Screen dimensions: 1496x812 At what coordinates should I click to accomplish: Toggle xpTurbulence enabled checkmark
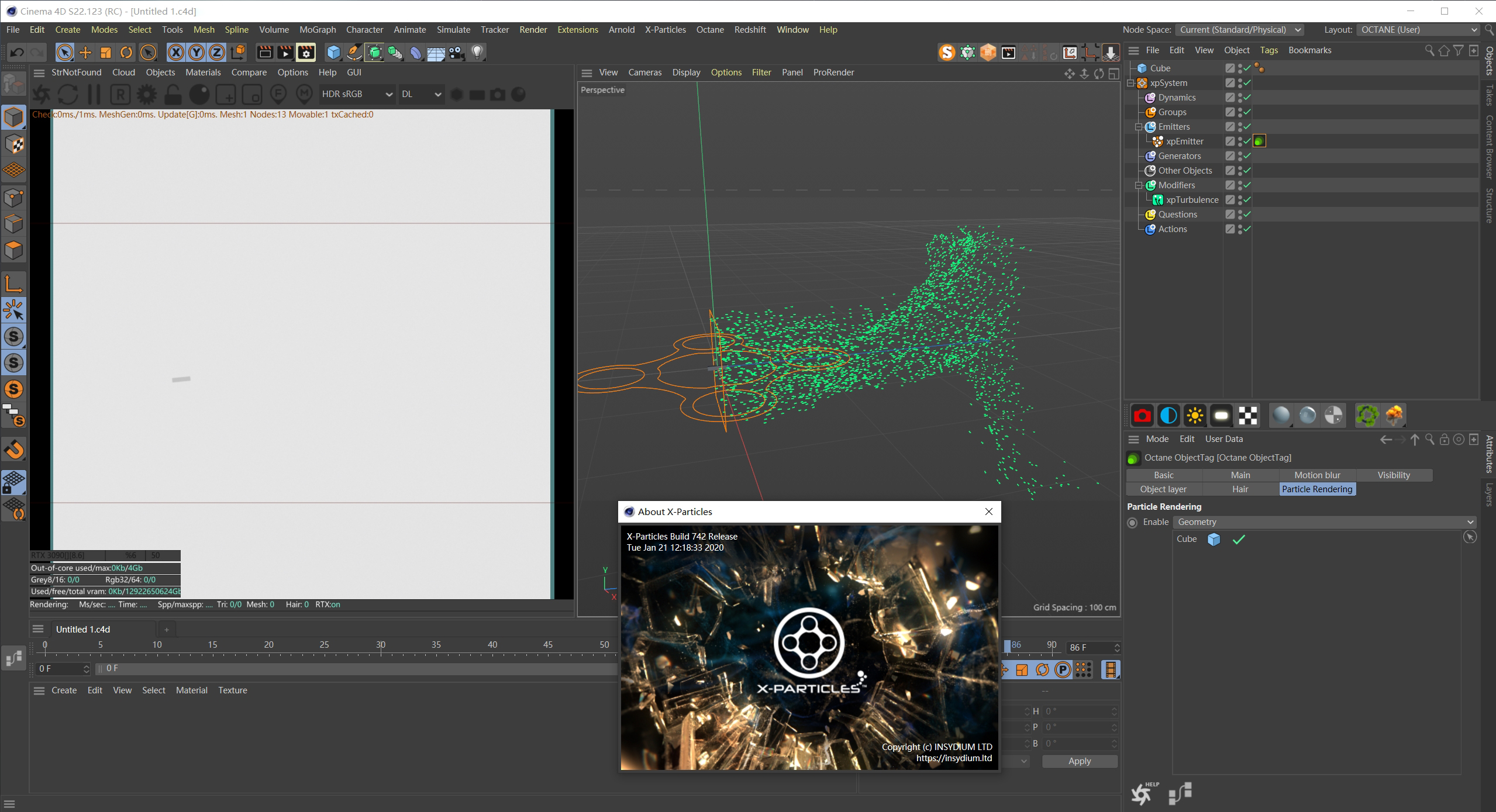[1247, 200]
